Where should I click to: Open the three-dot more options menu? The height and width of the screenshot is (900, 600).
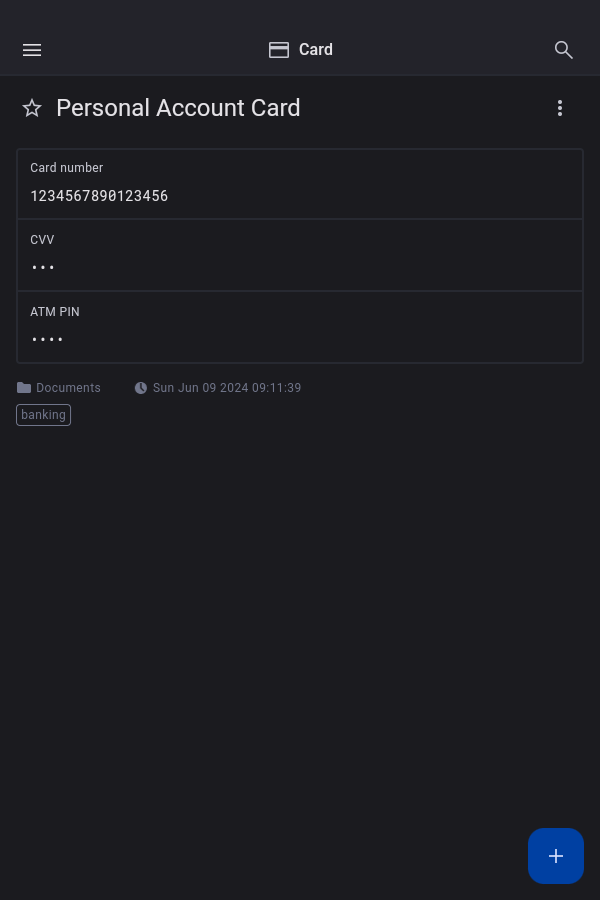(560, 108)
